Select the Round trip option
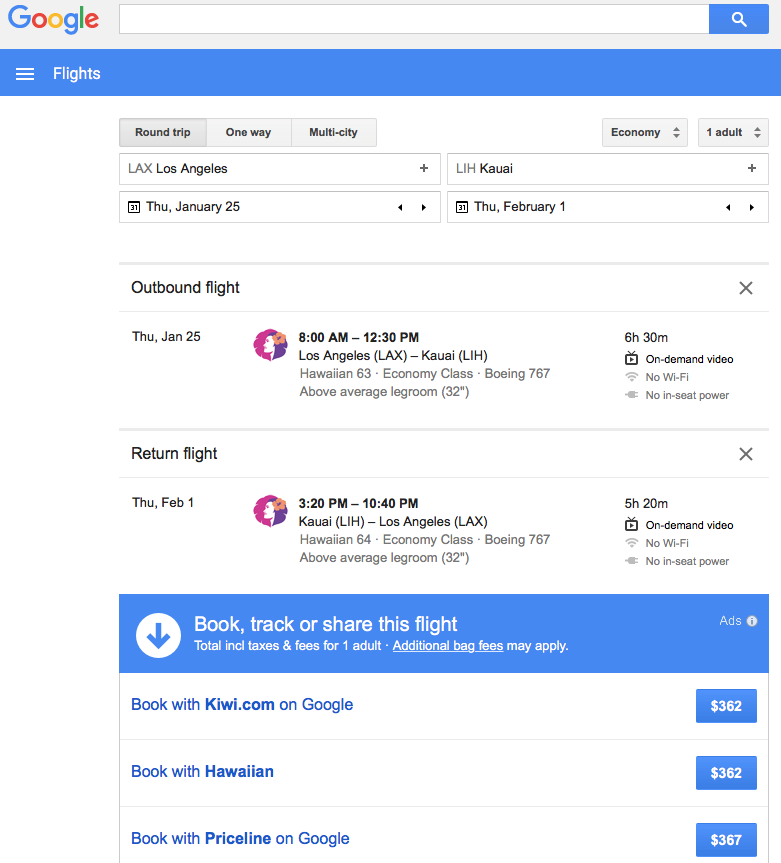781x863 pixels. coord(162,133)
